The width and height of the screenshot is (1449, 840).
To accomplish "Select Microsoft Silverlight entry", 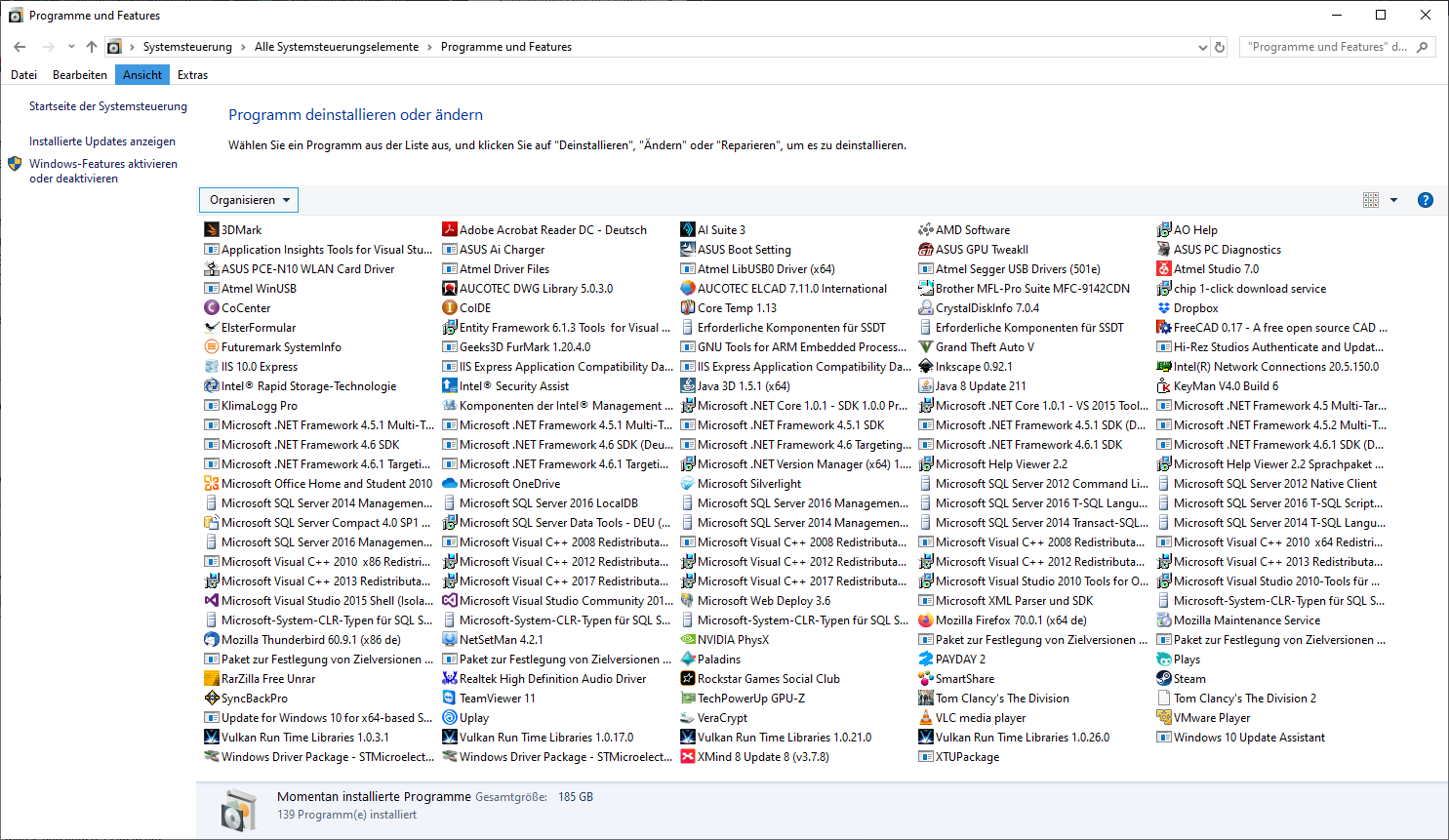I will [741, 484].
